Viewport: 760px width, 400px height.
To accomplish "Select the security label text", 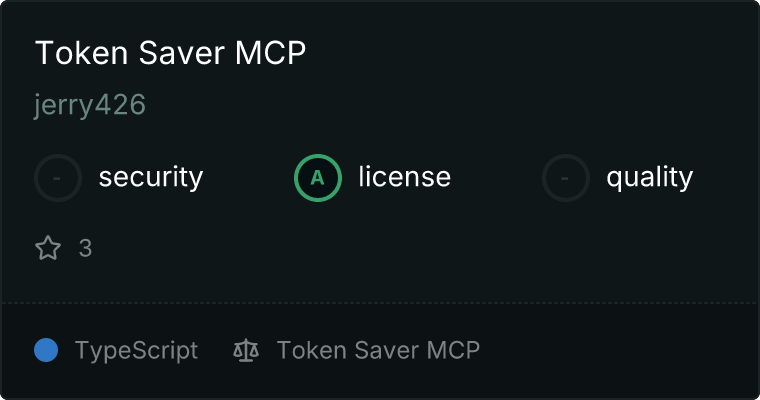I will tap(151, 177).
